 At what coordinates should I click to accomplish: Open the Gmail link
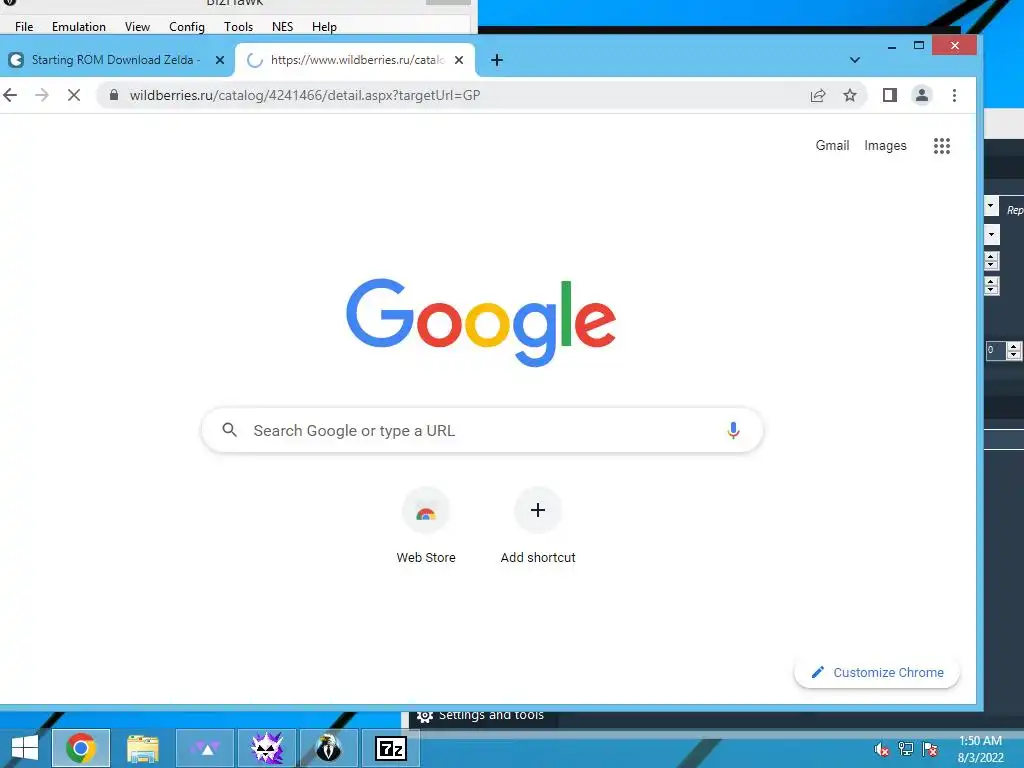click(832, 146)
